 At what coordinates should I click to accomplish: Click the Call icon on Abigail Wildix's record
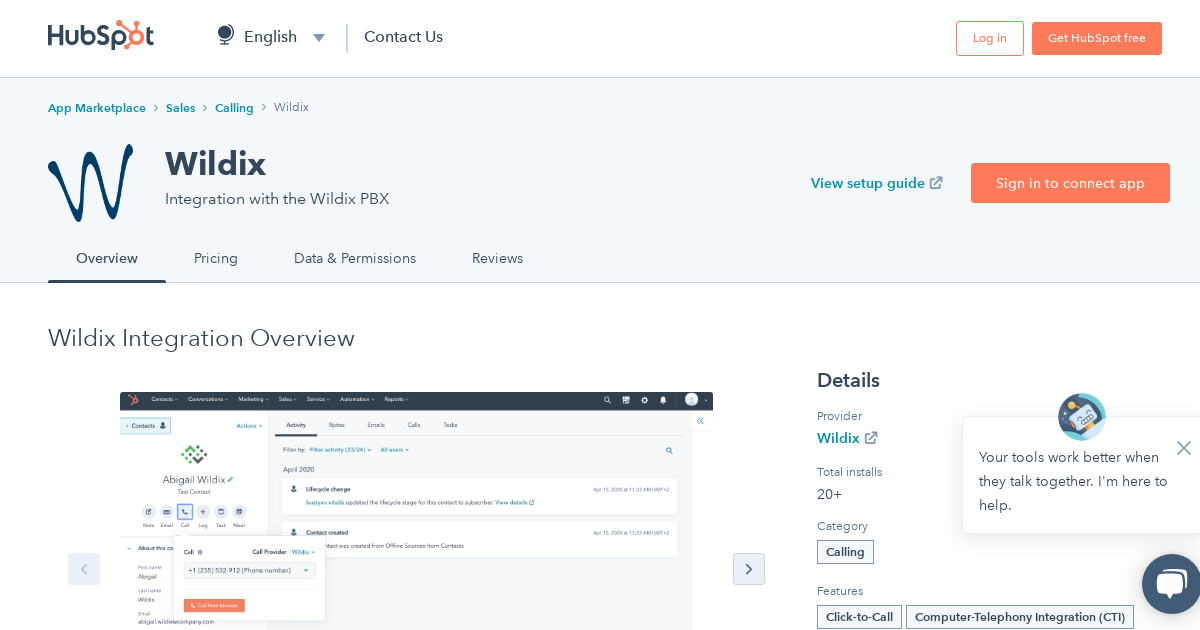(185, 511)
